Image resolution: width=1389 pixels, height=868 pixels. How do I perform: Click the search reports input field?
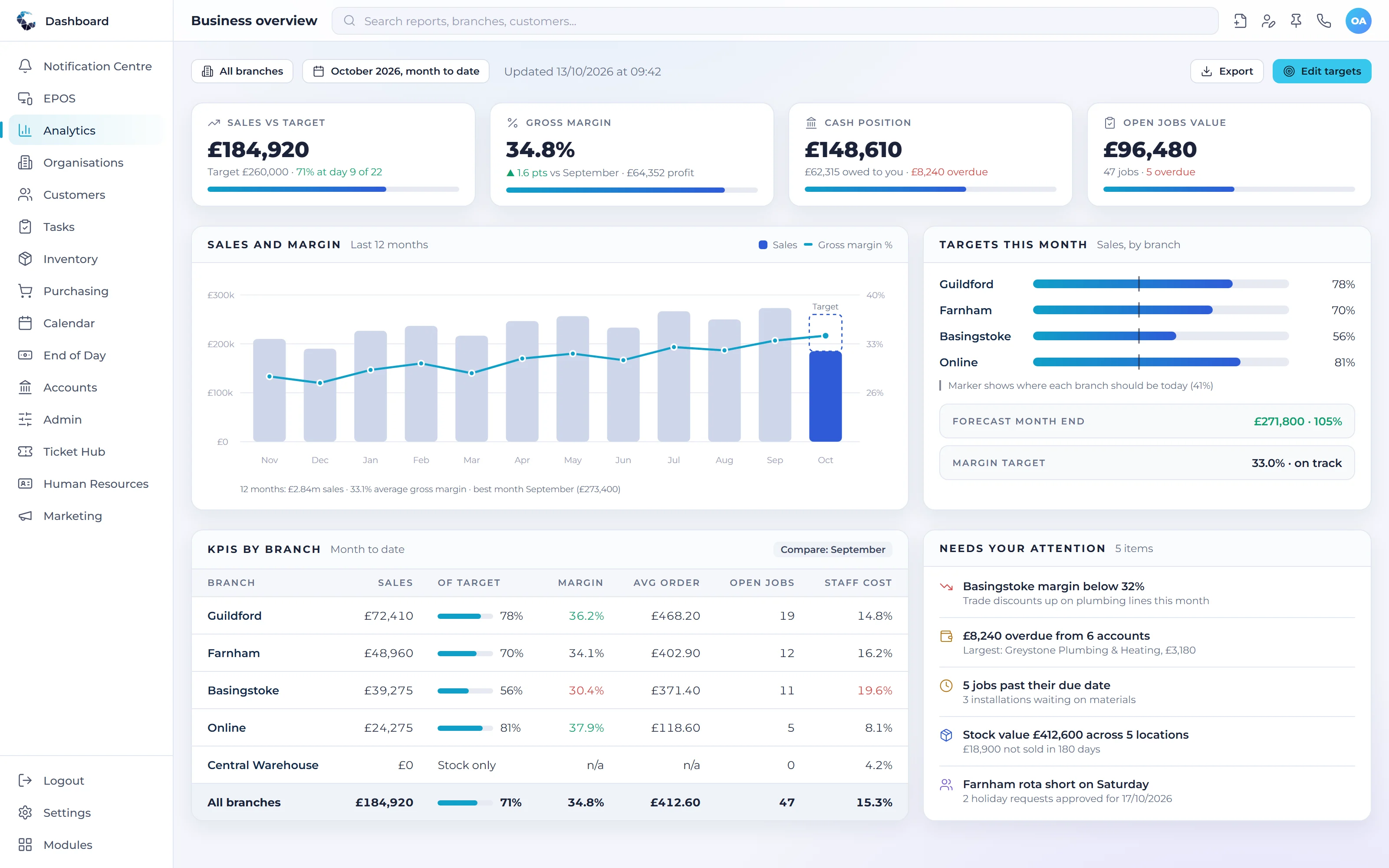775,21
